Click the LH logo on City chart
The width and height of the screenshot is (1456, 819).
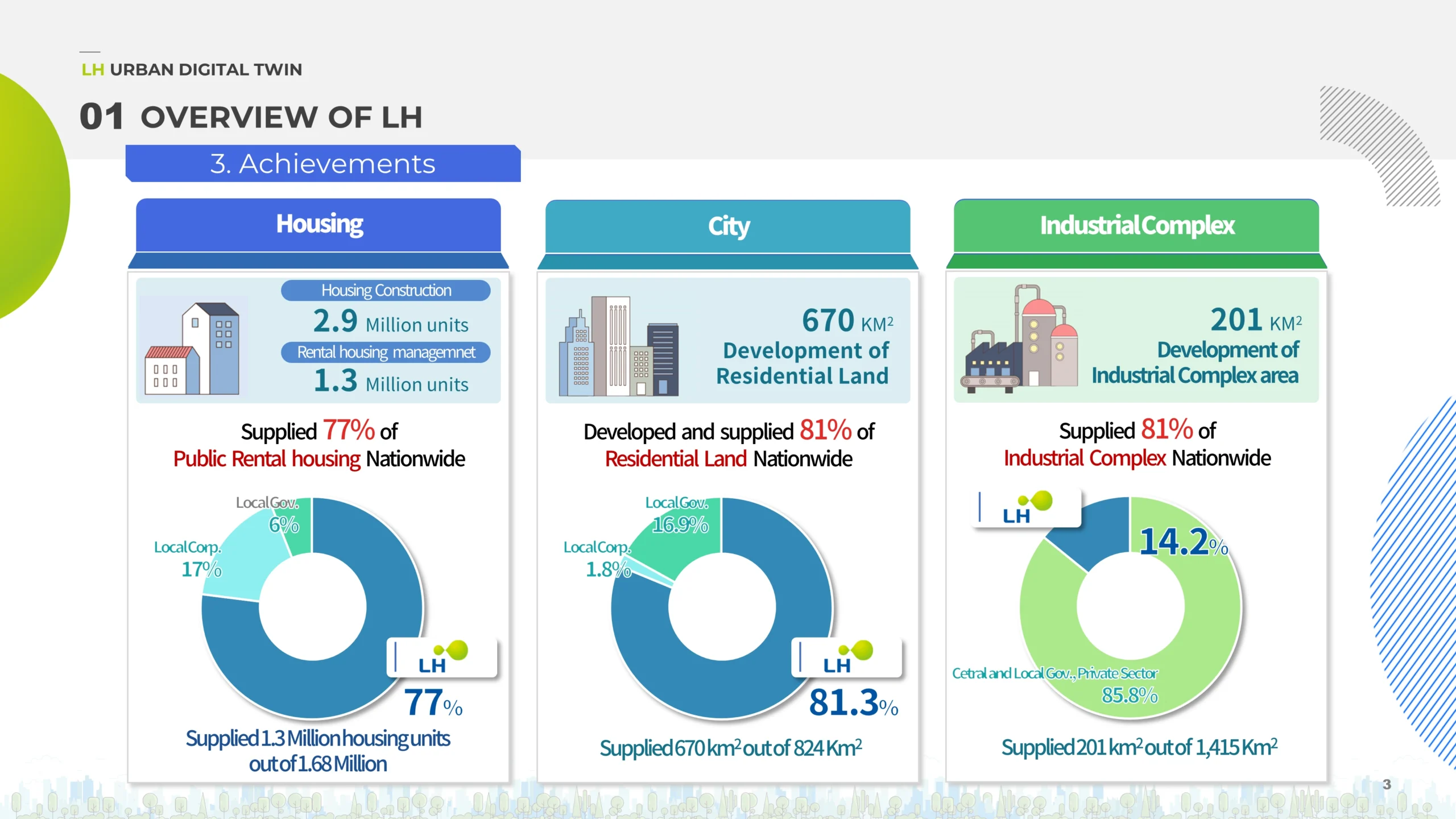pos(847,657)
